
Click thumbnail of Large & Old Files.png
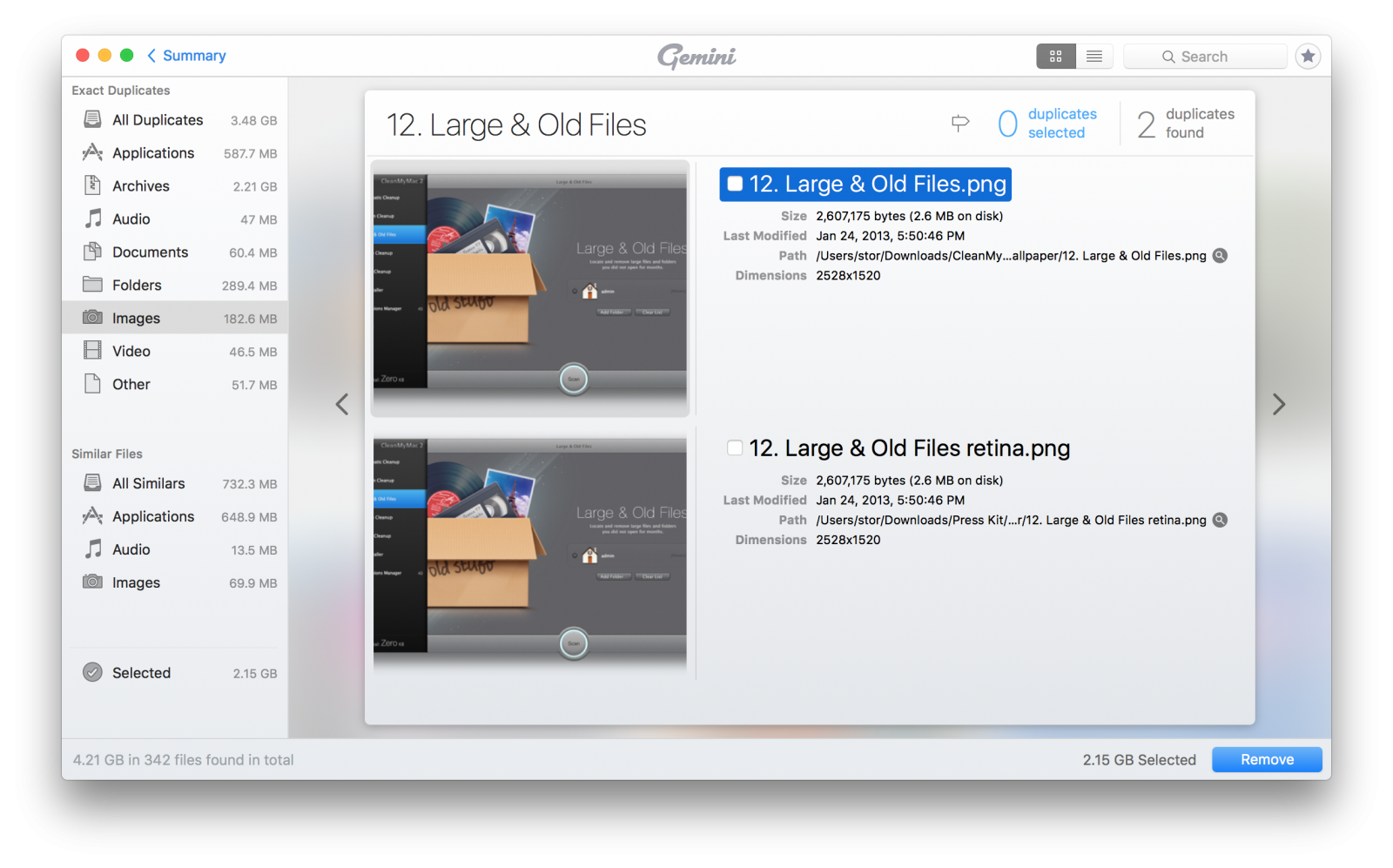tap(530, 287)
